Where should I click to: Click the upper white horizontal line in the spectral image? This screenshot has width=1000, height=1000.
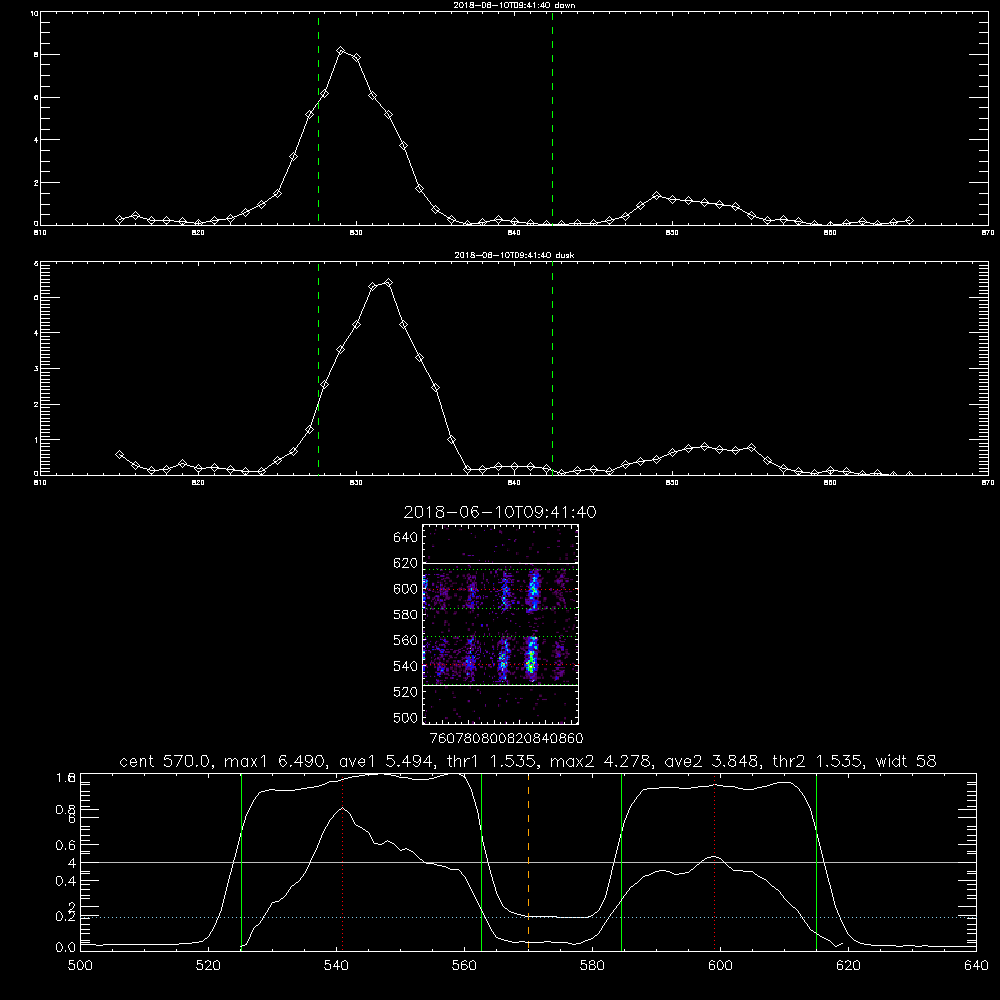coord(501,564)
